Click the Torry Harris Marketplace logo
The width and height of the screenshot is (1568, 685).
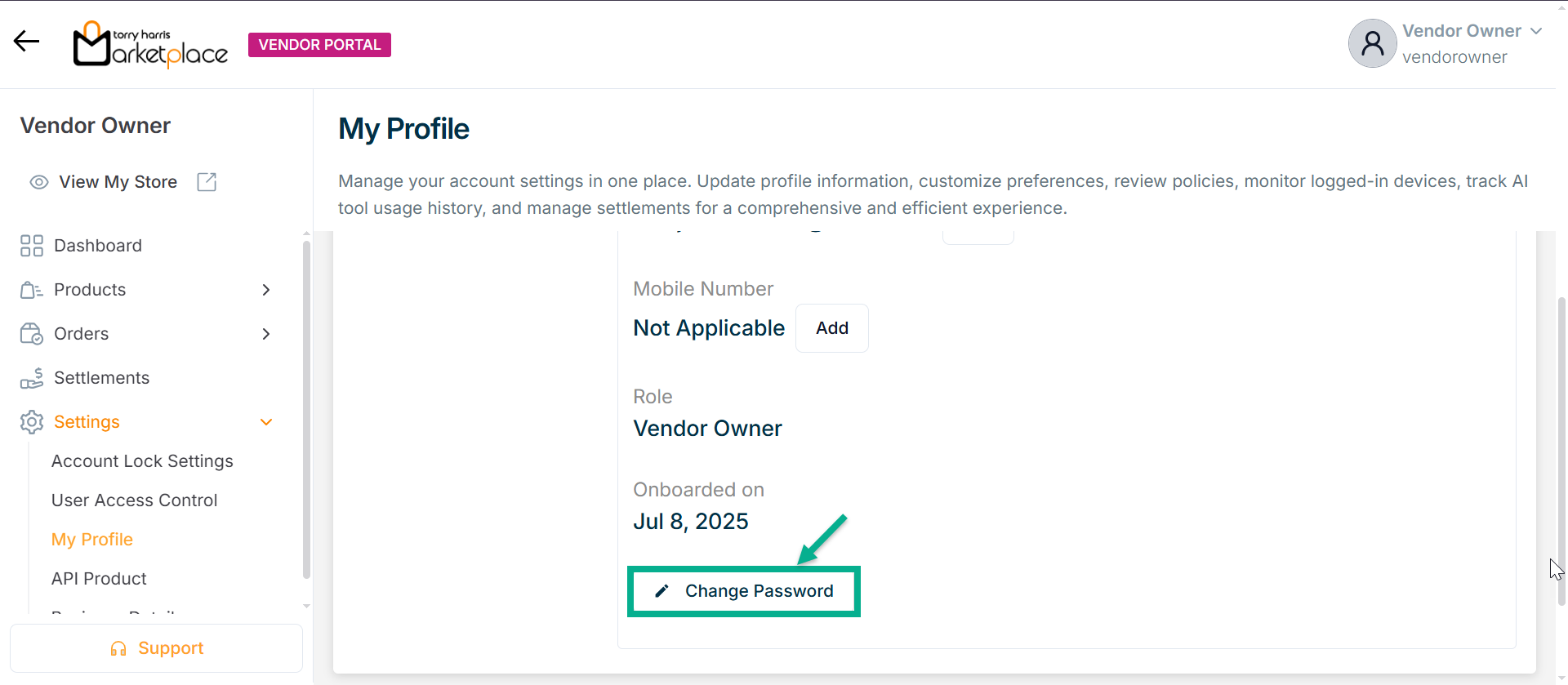(x=150, y=44)
